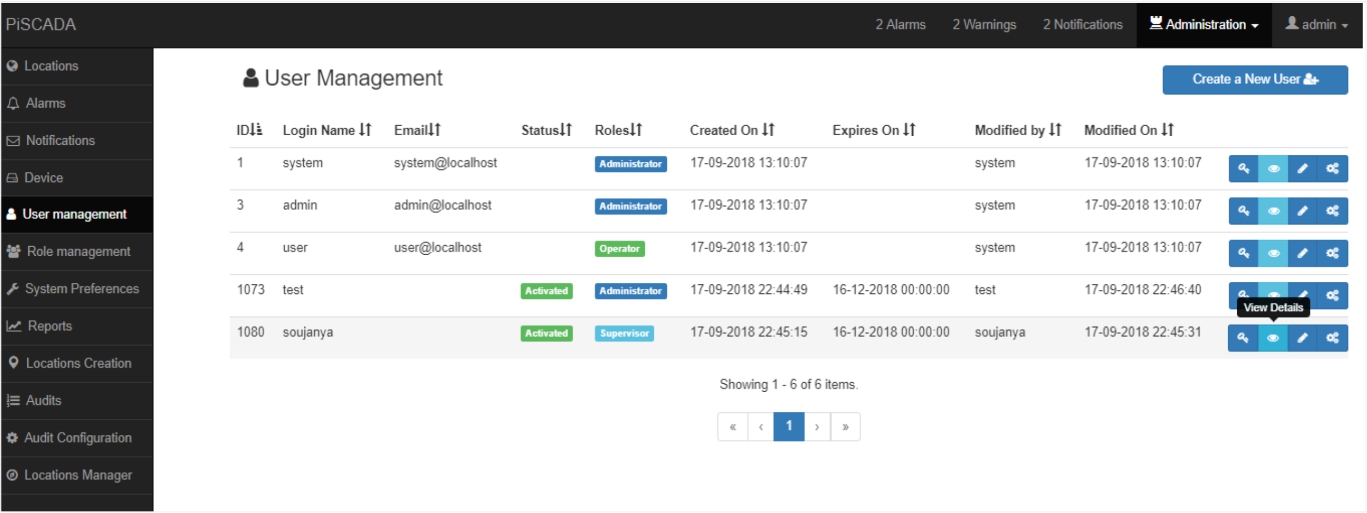
Task: Click the gears icon in the system row
Action: 1332,169
